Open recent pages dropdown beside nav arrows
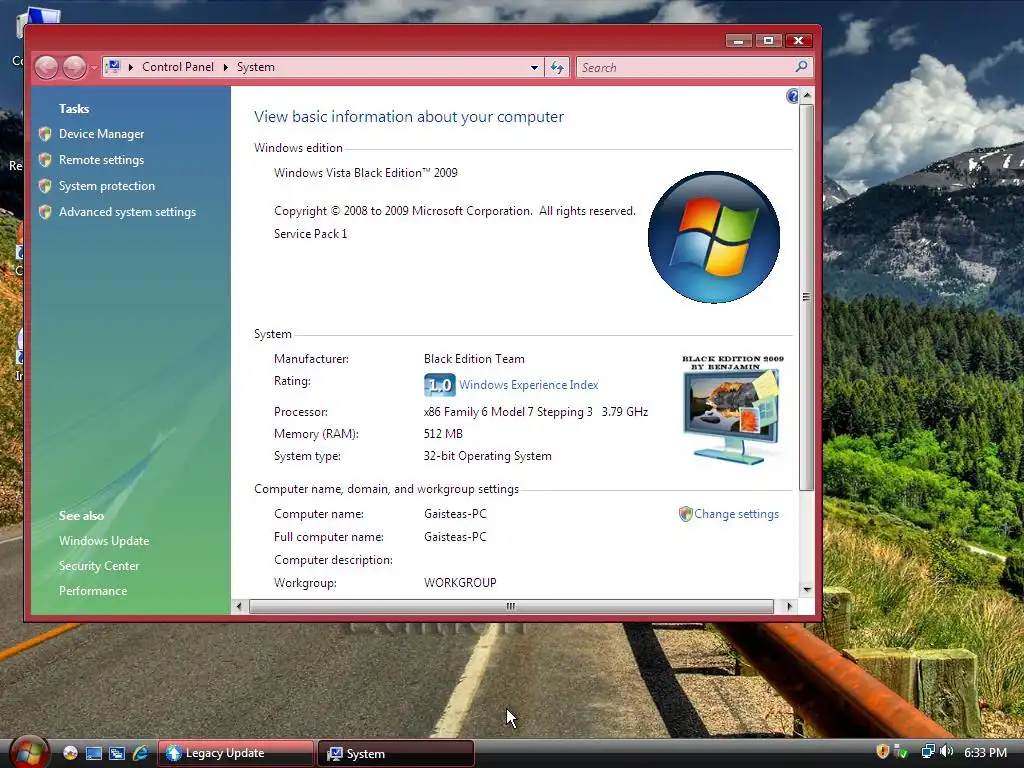This screenshot has height=768, width=1024. pos(94,67)
